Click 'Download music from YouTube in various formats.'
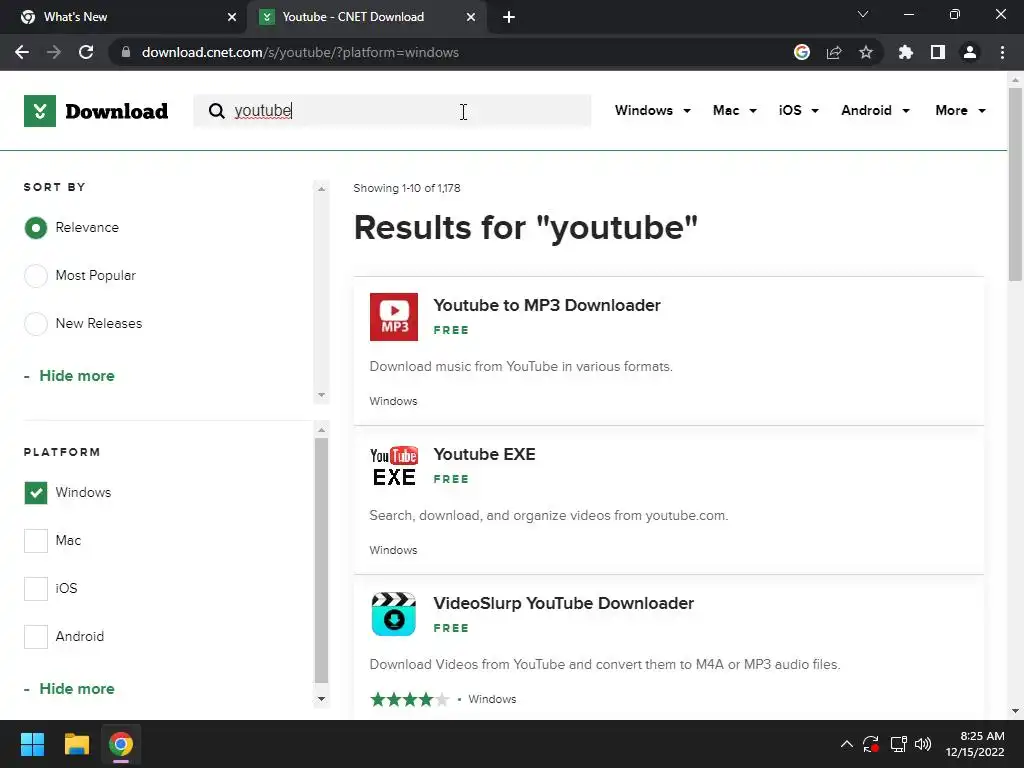Viewport: 1024px width, 768px height. pyautogui.click(x=520, y=366)
